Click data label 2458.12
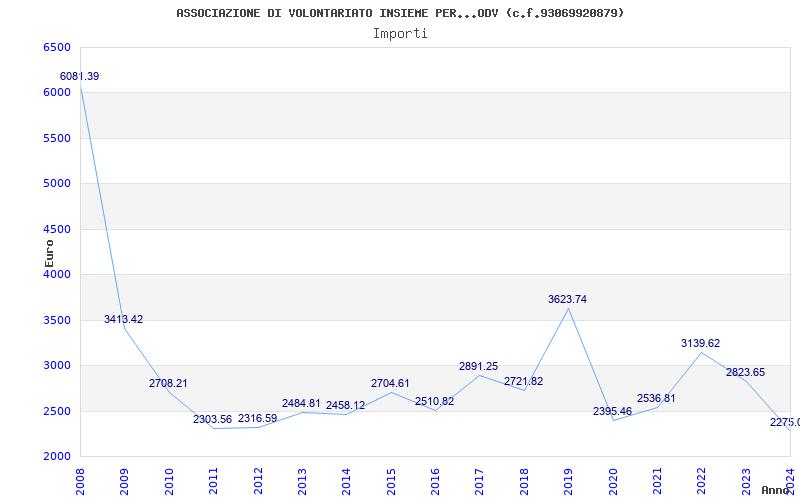800x500 pixels. [x=346, y=406]
